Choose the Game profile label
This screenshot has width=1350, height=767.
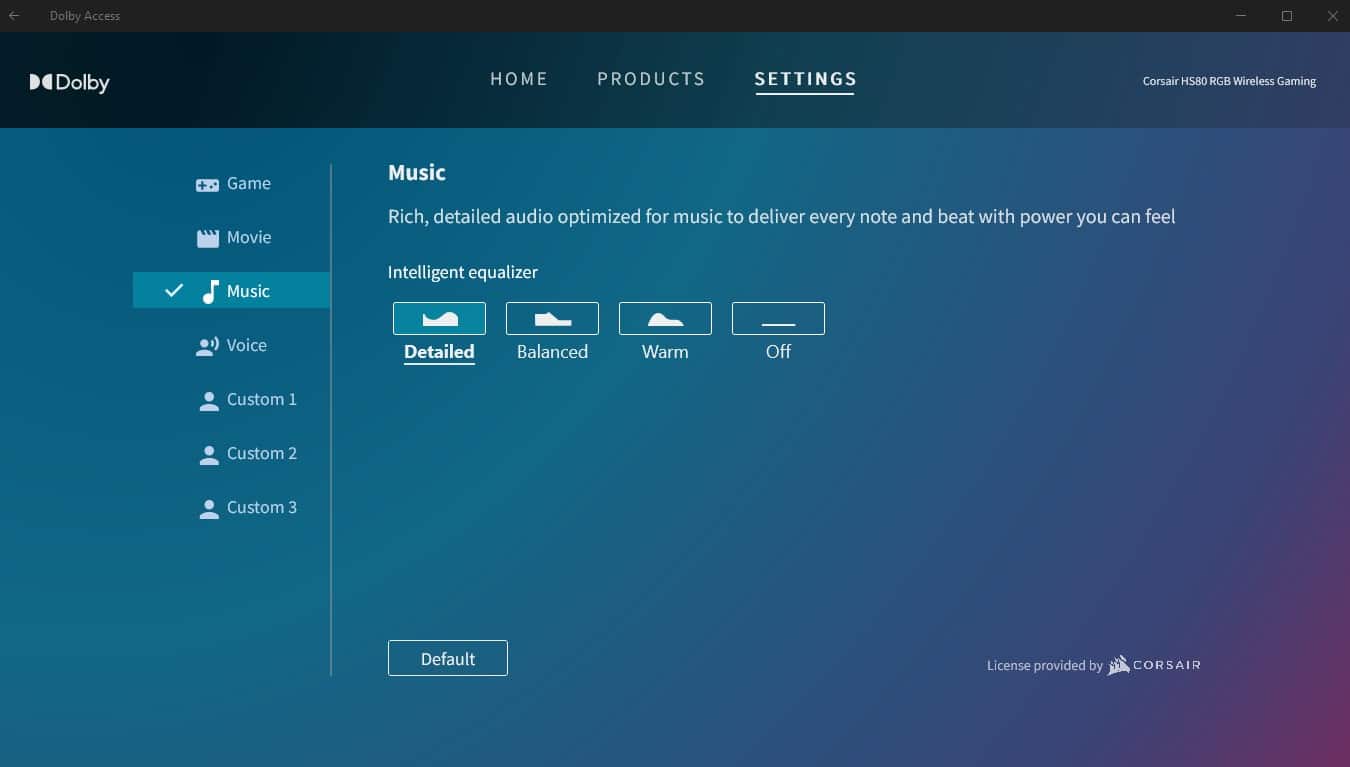coord(249,184)
